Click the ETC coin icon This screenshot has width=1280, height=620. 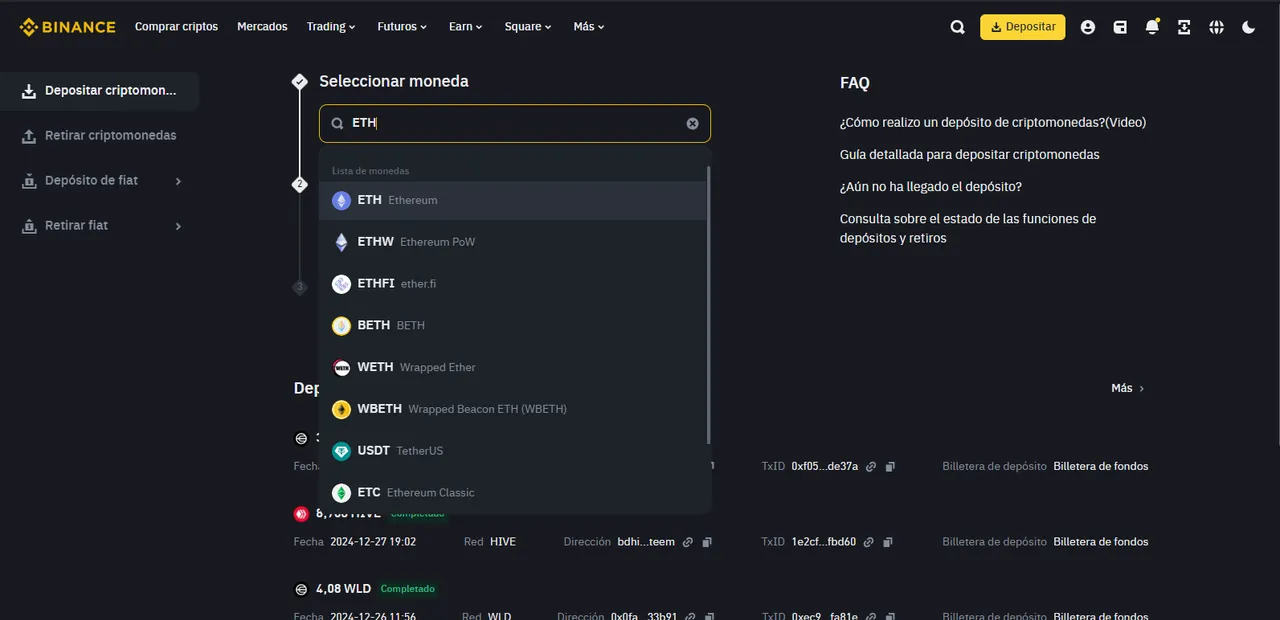[x=341, y=492]
